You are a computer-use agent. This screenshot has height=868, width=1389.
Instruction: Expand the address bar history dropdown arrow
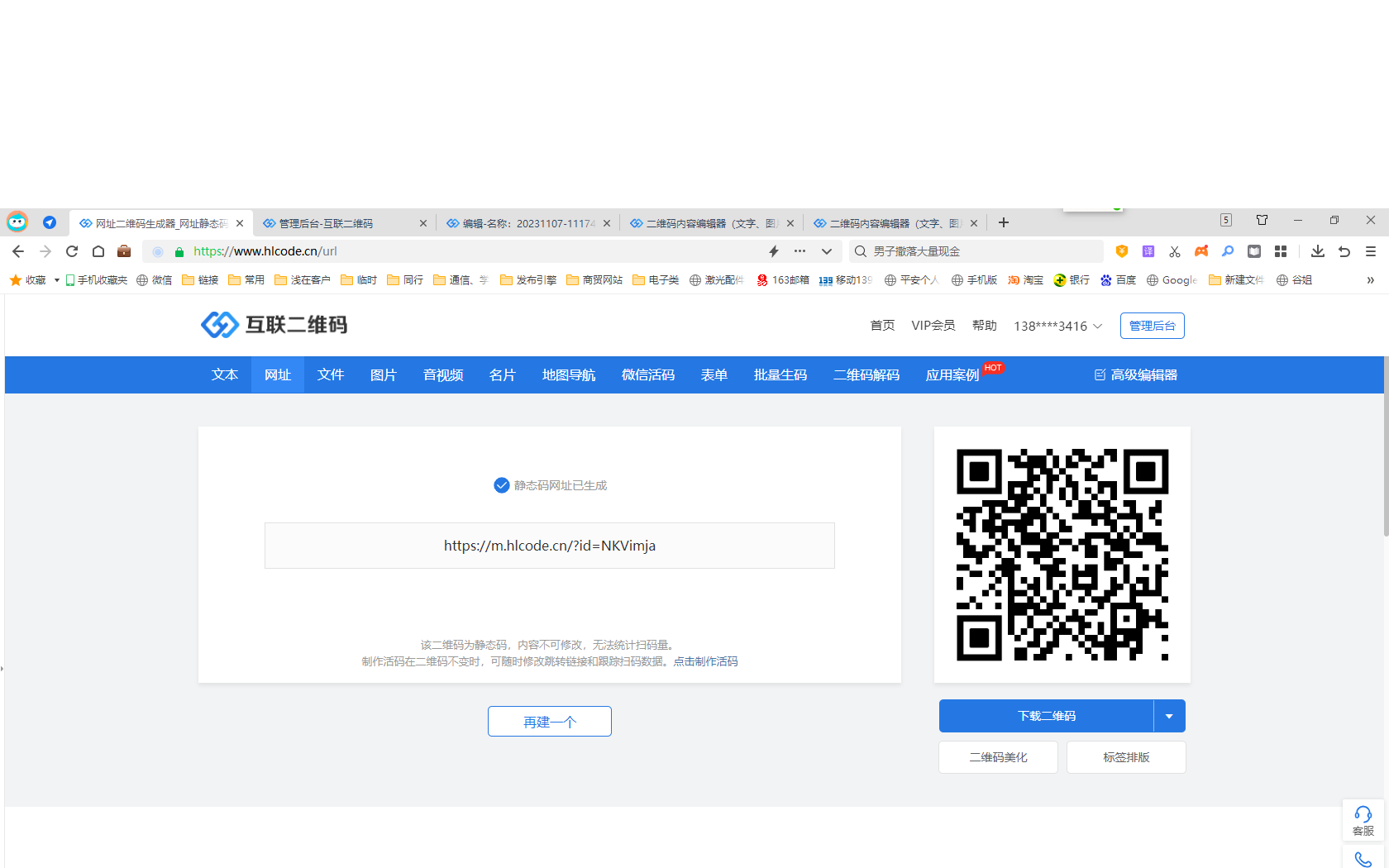(827, 251)
